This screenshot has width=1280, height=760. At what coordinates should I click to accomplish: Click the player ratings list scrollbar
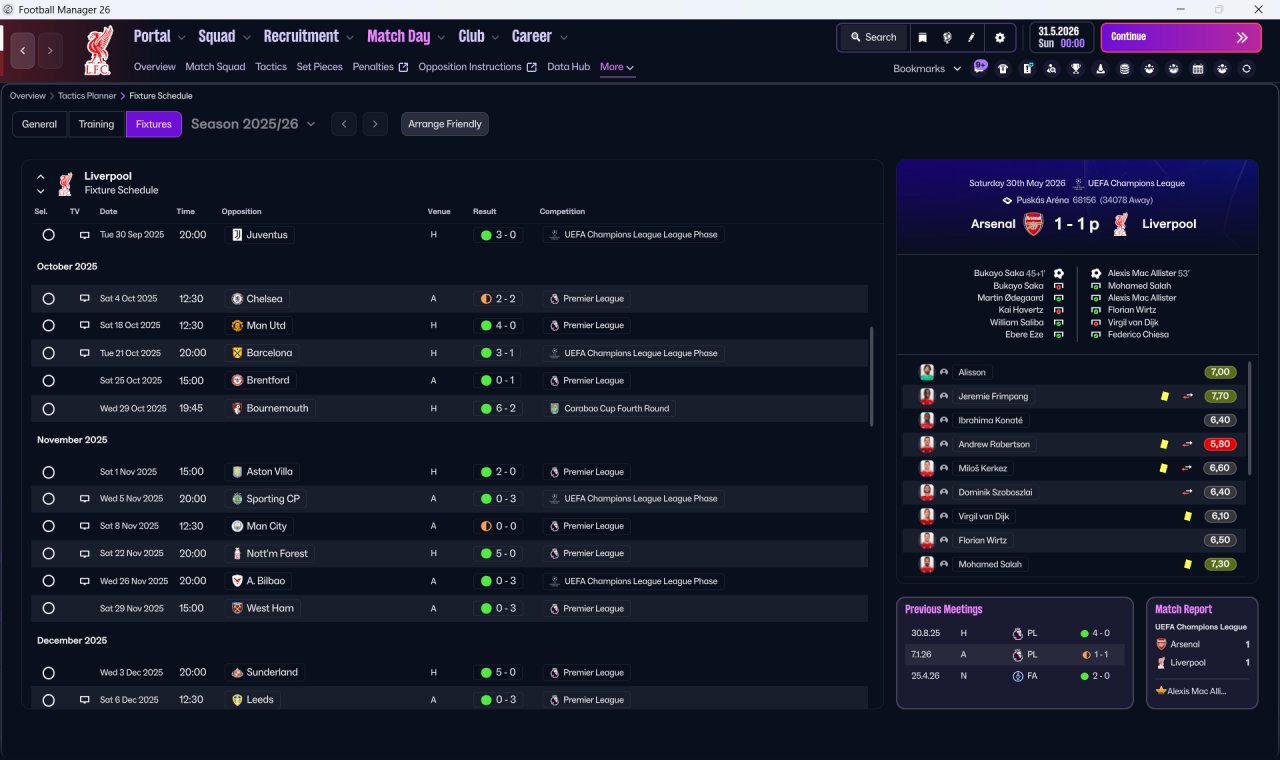[1250, 418]
